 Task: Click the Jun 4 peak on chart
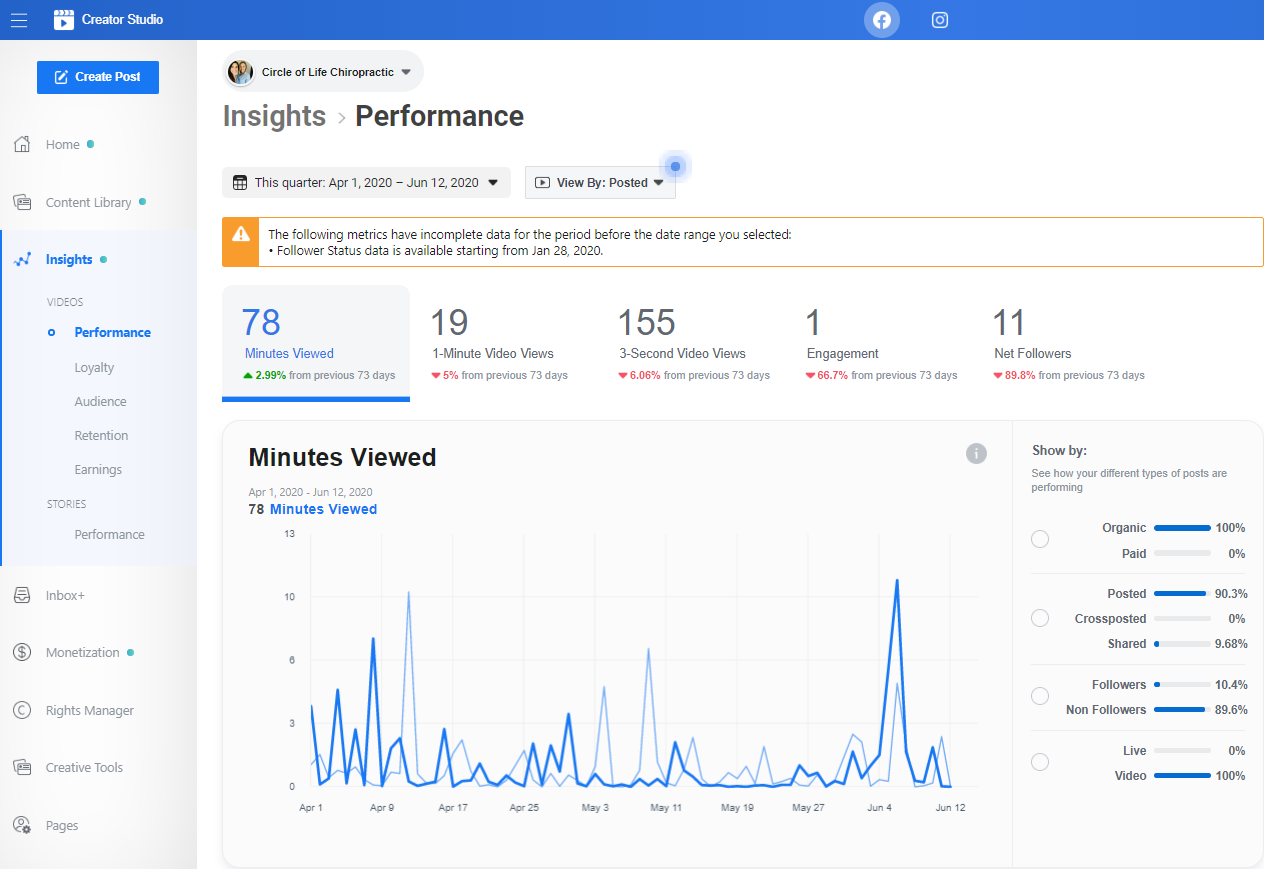coord(896,580)
